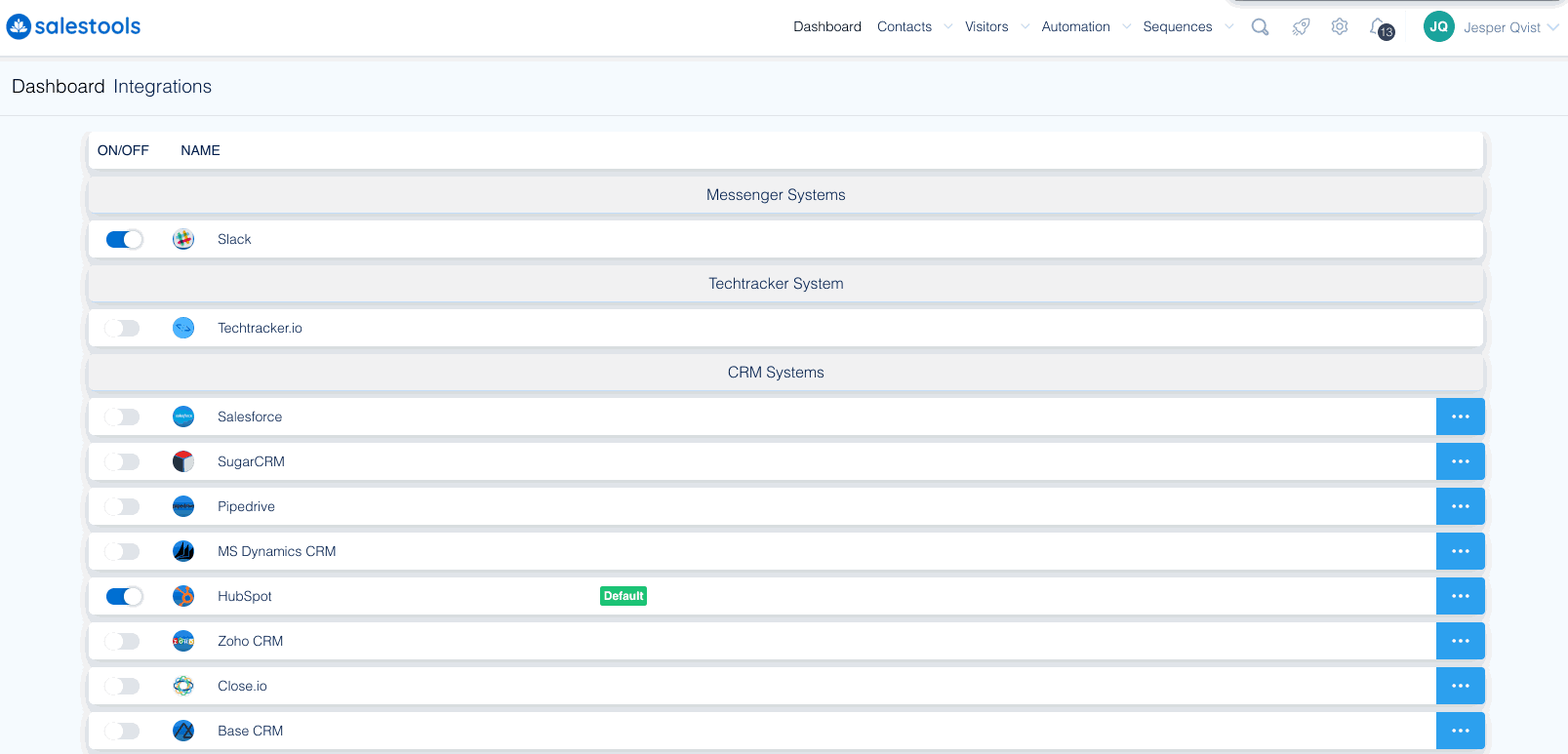Click Dashboard in the breadcrumb

(59, 87)
